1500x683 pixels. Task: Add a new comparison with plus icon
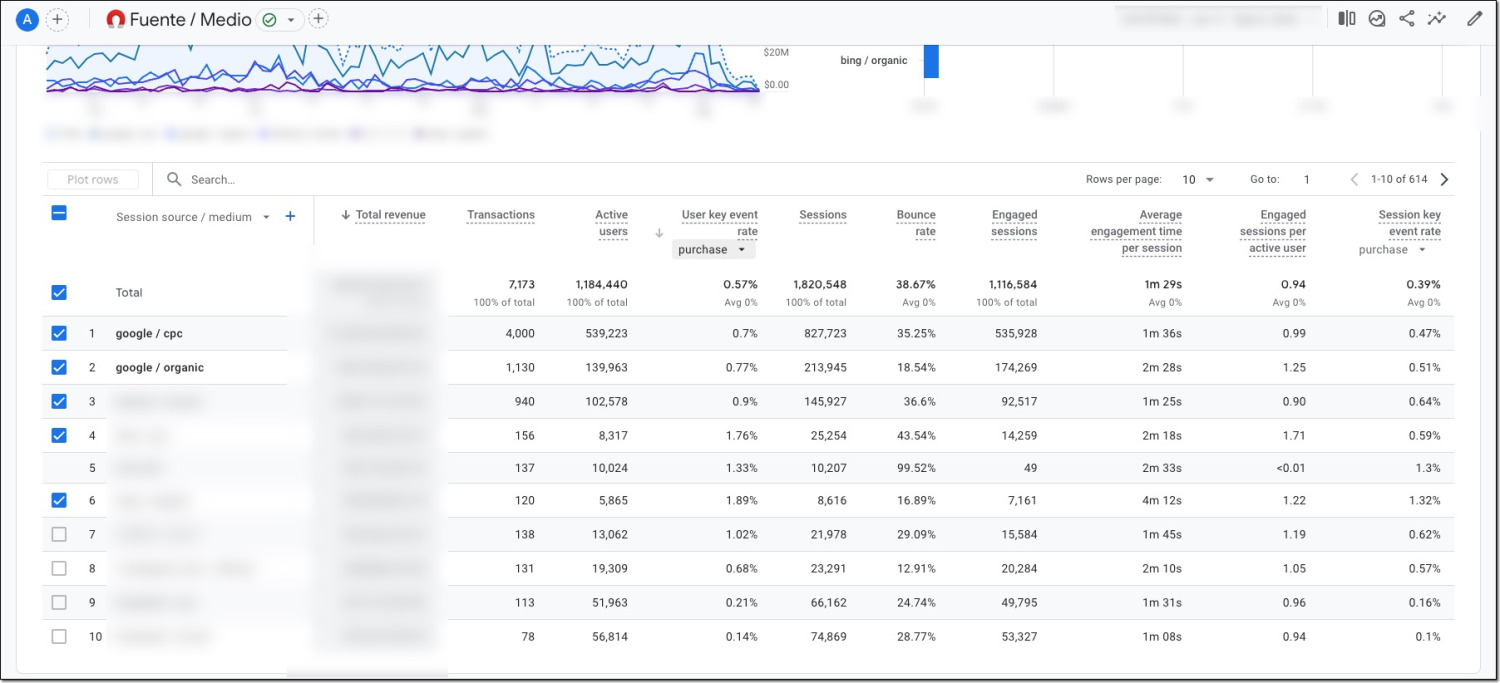click(x=58, y=19)
